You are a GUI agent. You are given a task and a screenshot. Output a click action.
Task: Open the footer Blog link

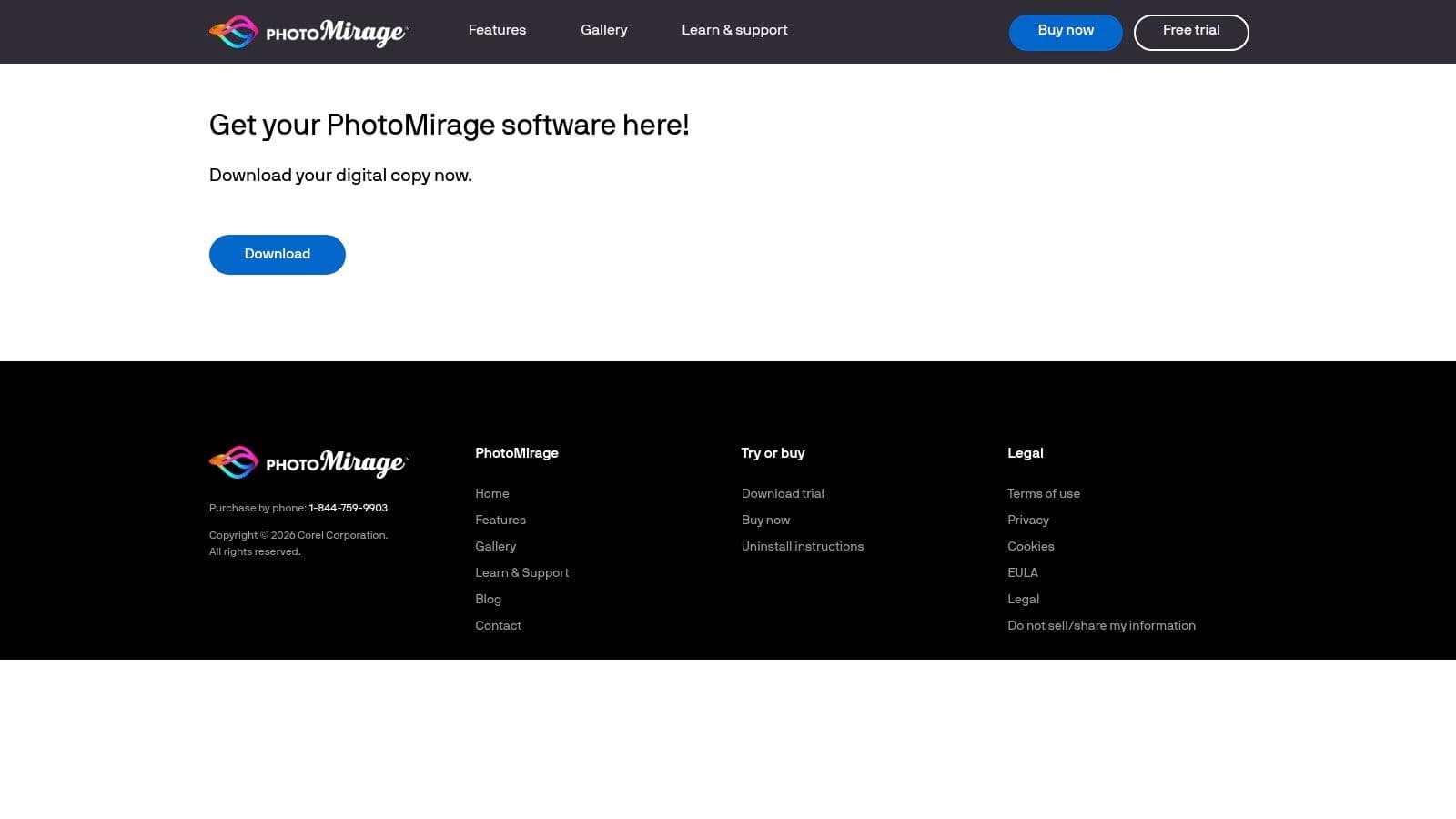(x=489, y=599)
